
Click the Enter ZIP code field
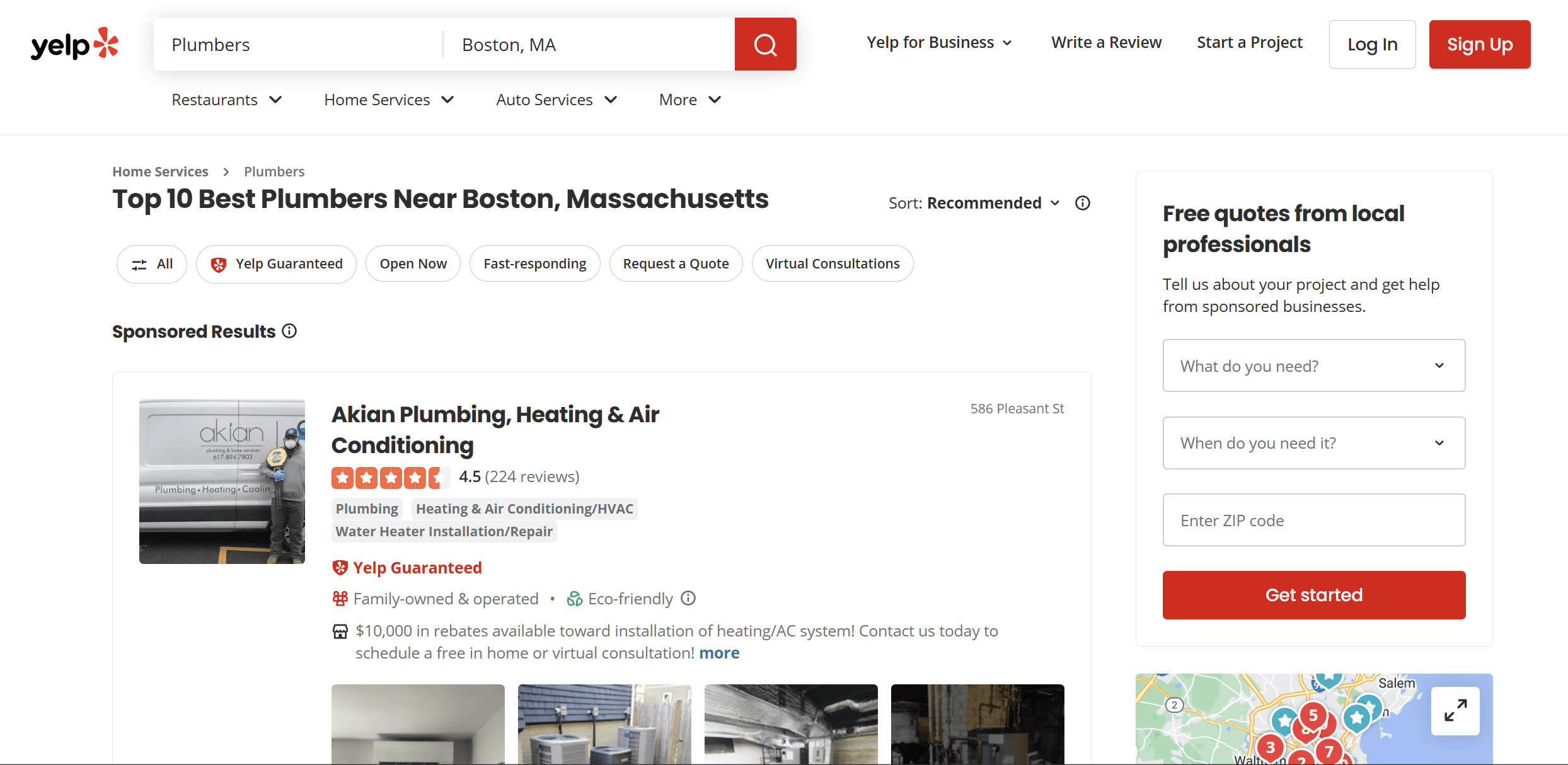(x=1314, y=520)
